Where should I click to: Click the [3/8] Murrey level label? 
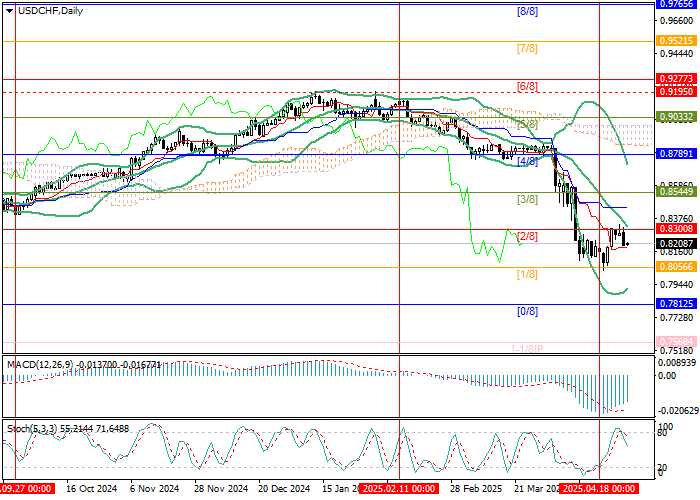pos(527,199)
